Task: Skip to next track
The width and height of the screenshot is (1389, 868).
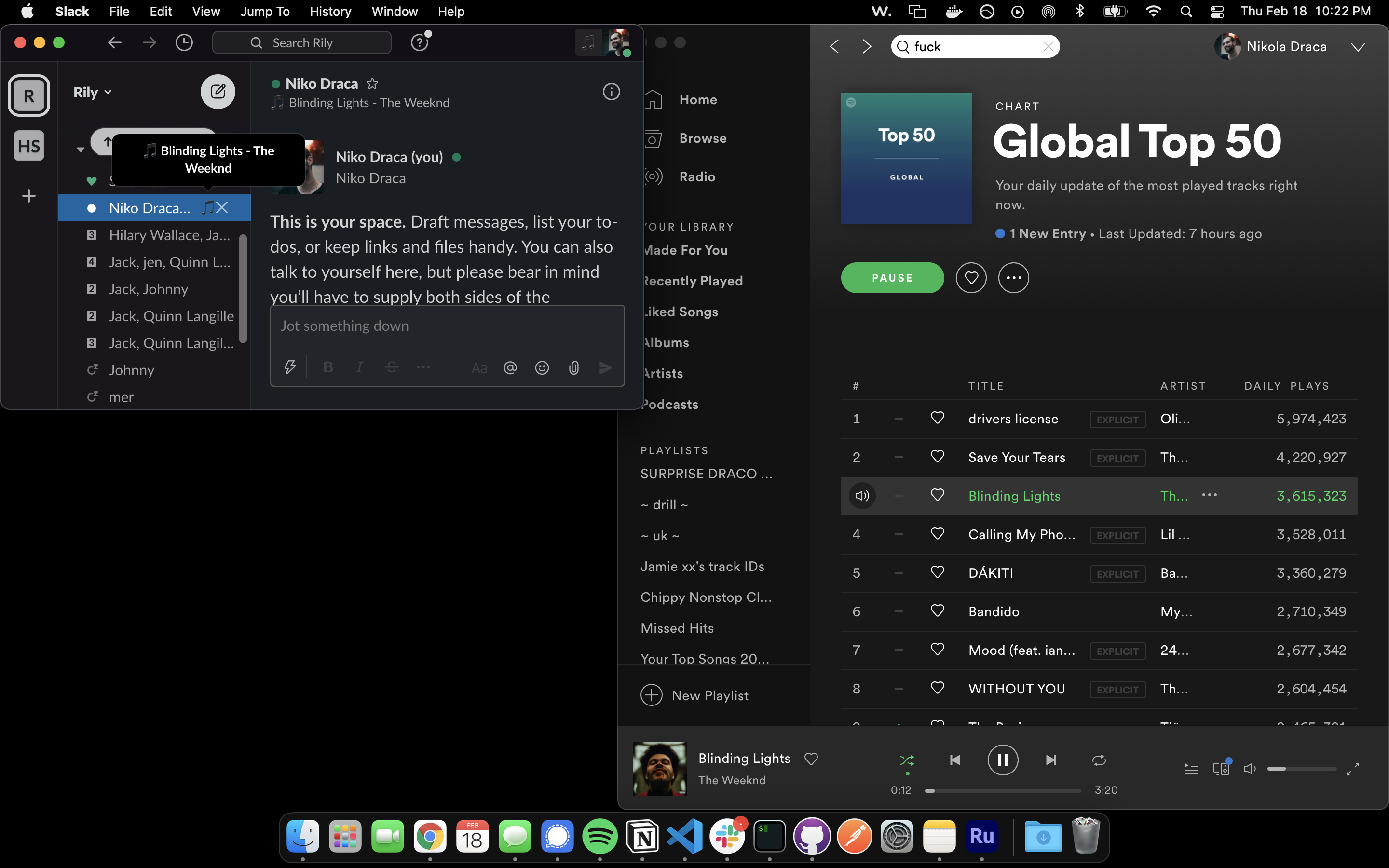Action: 1051,760
